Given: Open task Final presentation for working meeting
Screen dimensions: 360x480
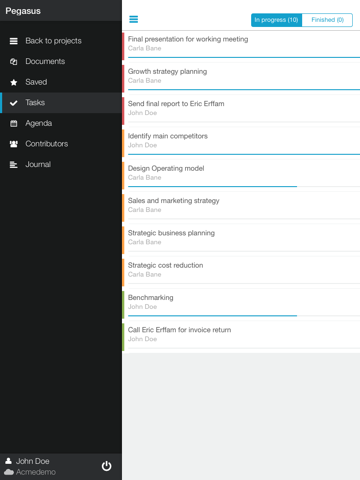Looking at the screenshot, I should tap(241, 46).
